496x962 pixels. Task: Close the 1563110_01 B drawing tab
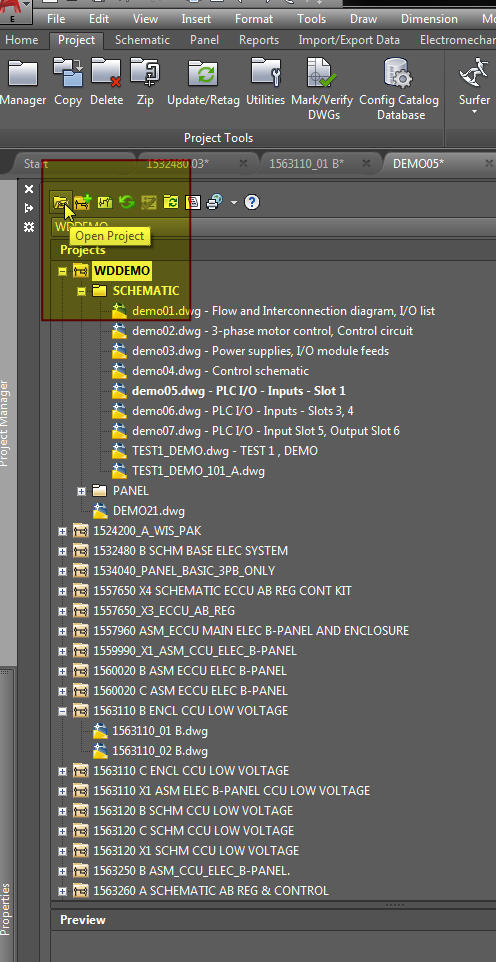[x=366, y=163]
